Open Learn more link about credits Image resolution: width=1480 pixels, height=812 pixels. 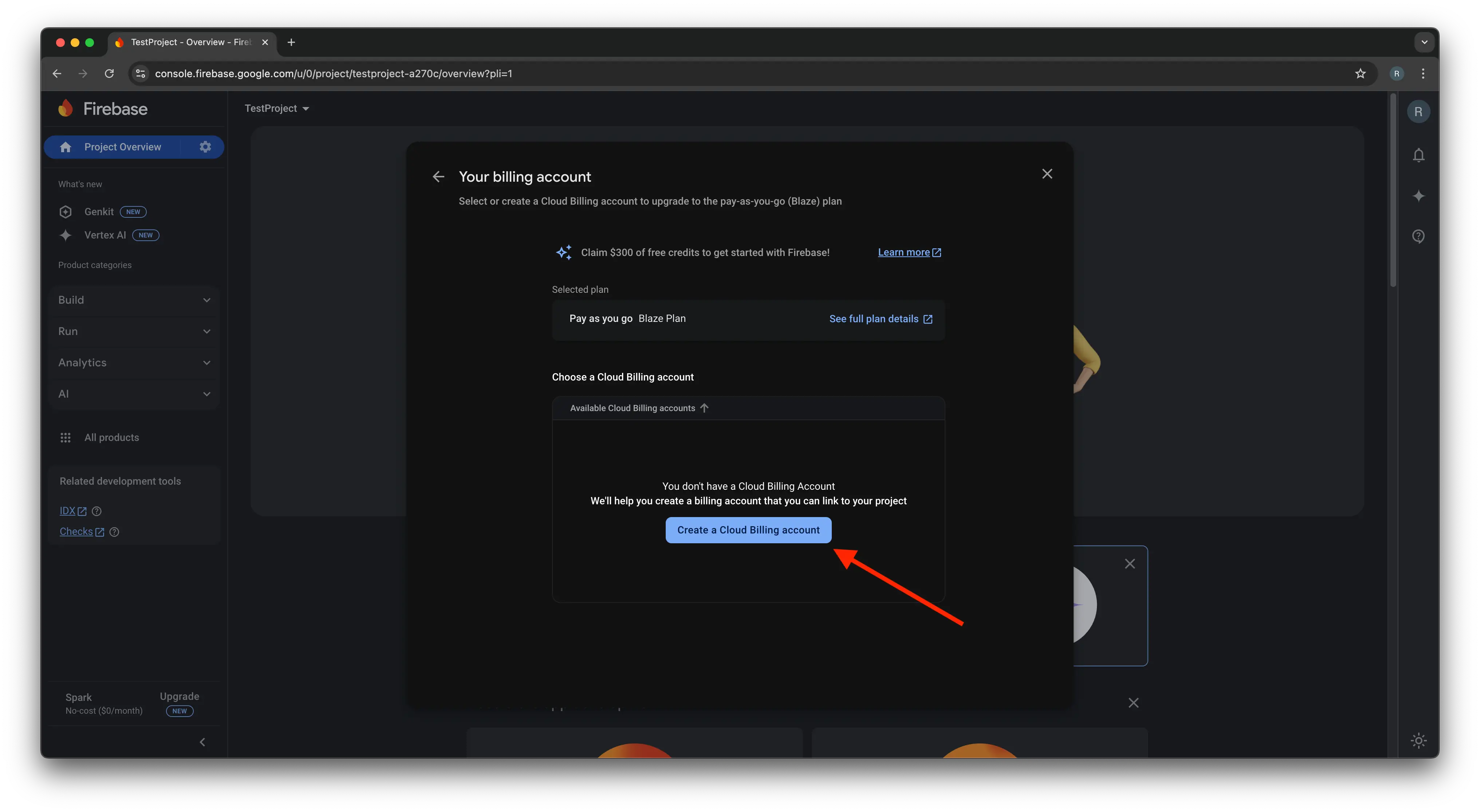909,253
